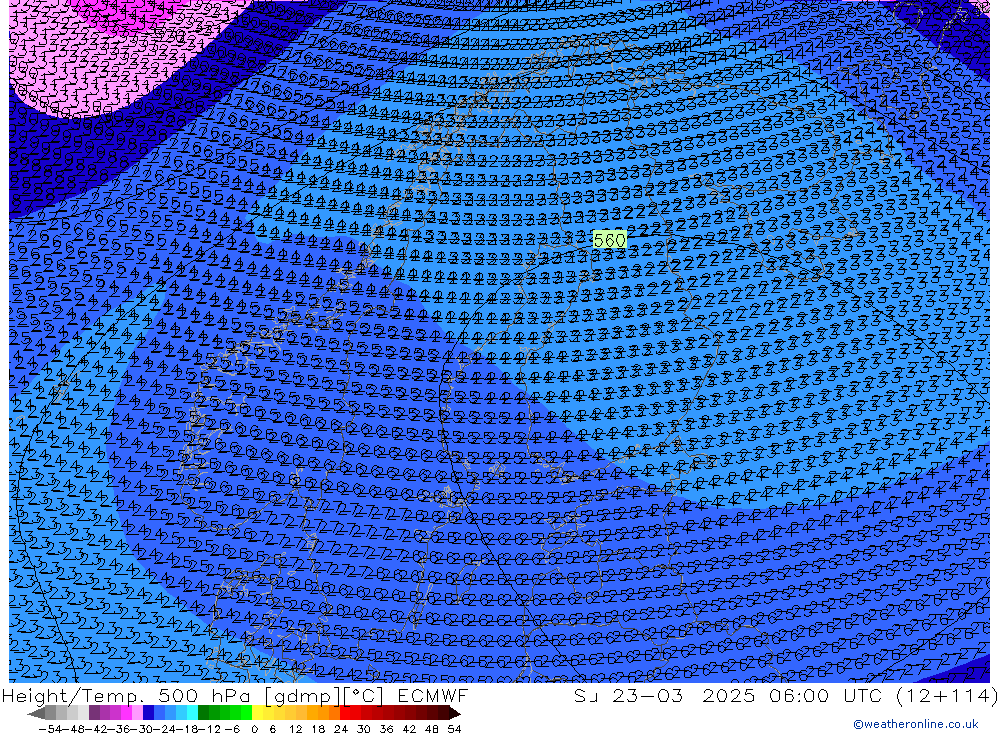Image resolution: width=1000 pixels, height=733 pixels.
Task: Click the ECMWF model name in title
Action: [432, 695]
